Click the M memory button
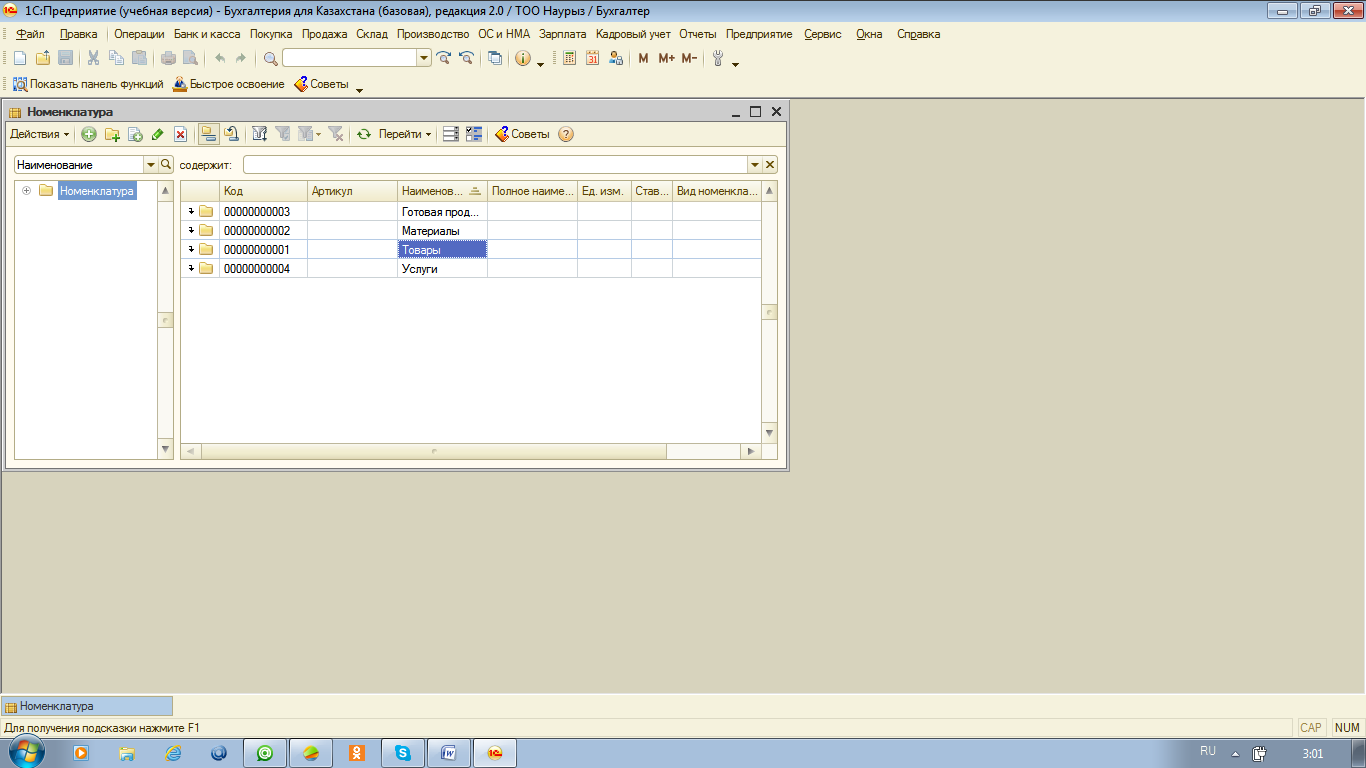1366x768 pixels. (x=643, y=58)
